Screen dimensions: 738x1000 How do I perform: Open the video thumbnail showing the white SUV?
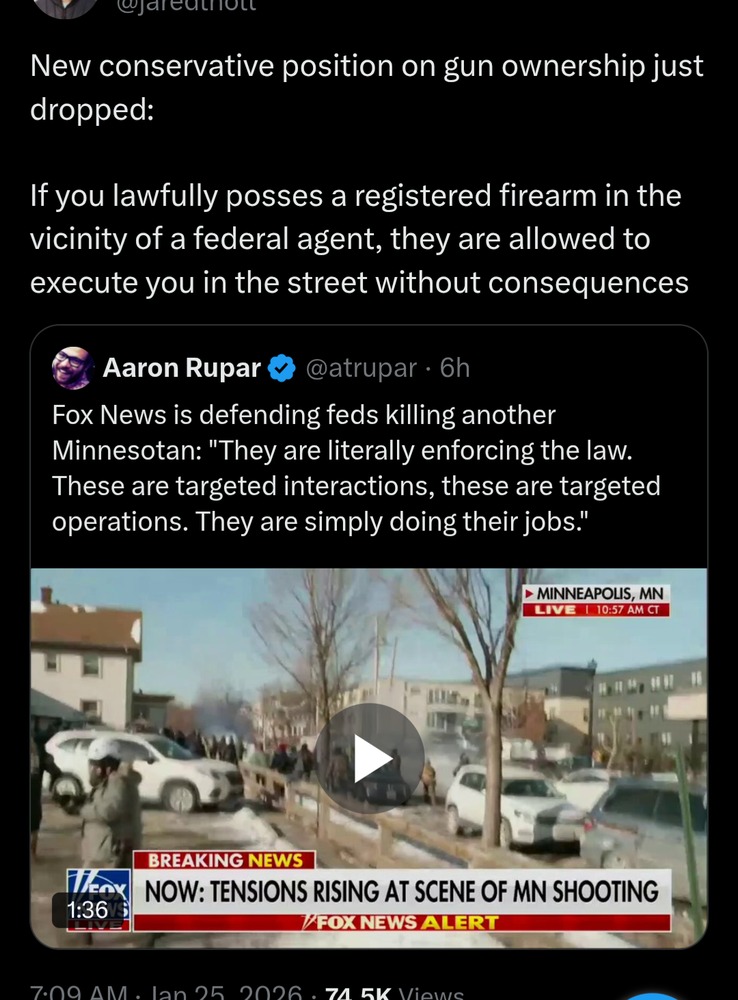[x=369, y=758]
